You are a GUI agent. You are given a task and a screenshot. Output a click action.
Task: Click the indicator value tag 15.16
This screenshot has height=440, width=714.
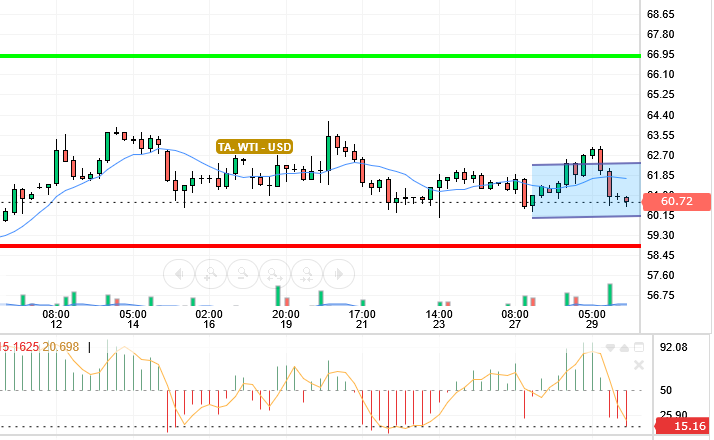(x=683, y=426)
